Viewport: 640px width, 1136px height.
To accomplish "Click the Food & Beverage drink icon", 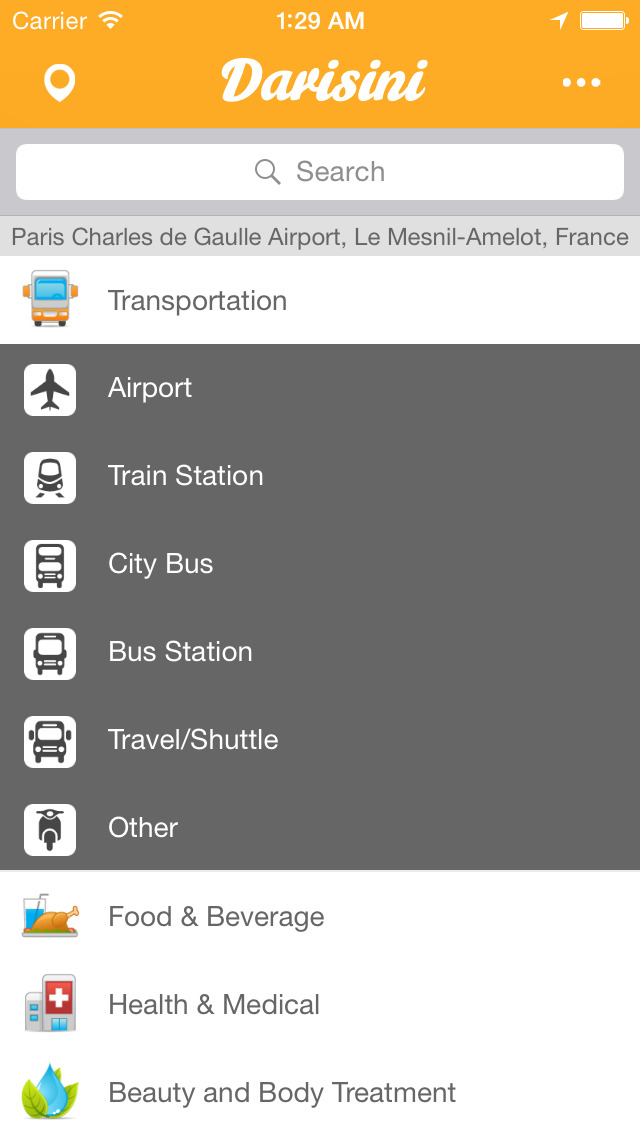I will click(50, 917).
